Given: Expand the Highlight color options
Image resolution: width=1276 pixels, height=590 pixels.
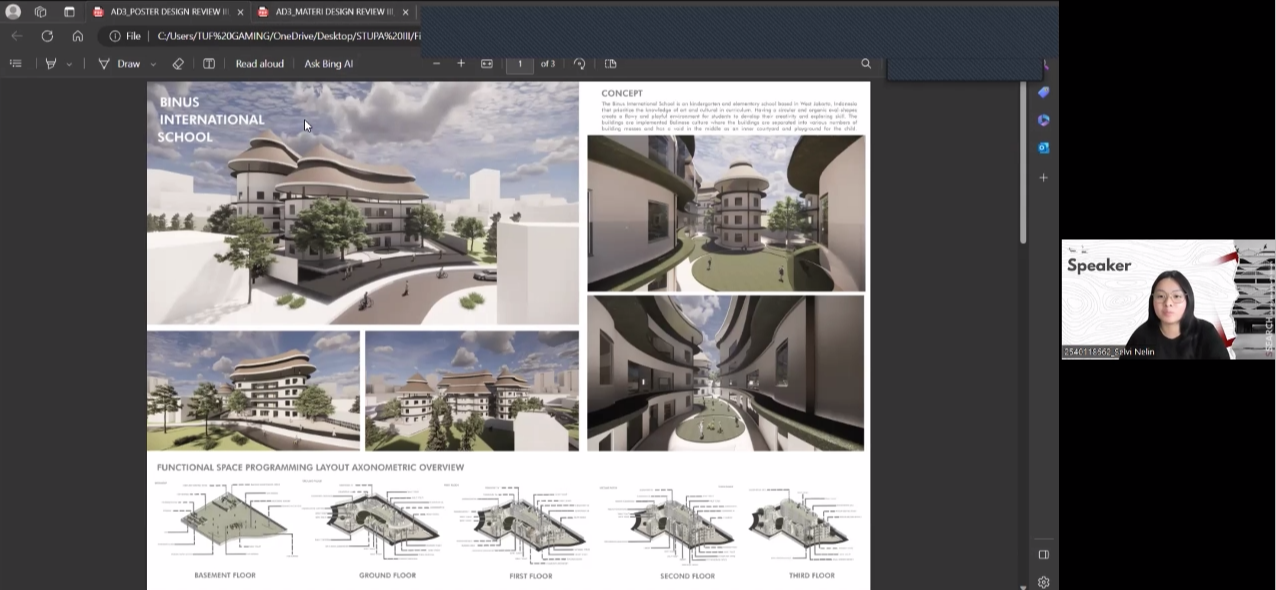Looking at the screenshot, I should coord(69,64).
